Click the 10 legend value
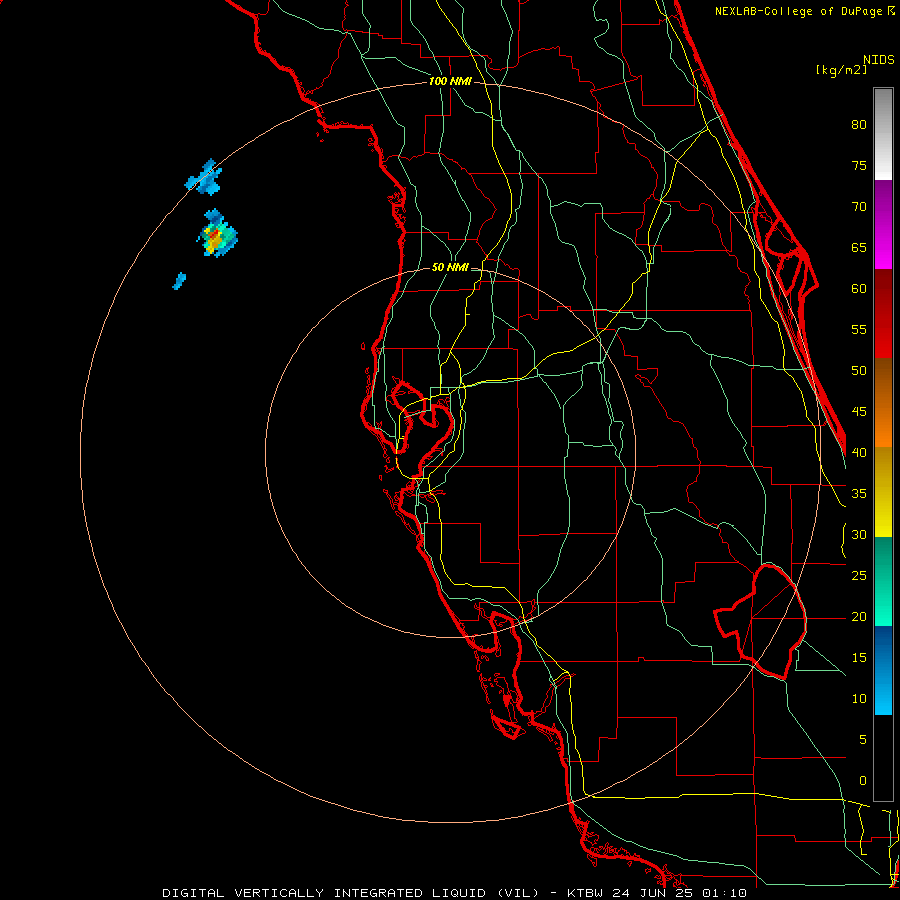Image resolution: width=900 pixels, height=900 pixels. (859, 699)
